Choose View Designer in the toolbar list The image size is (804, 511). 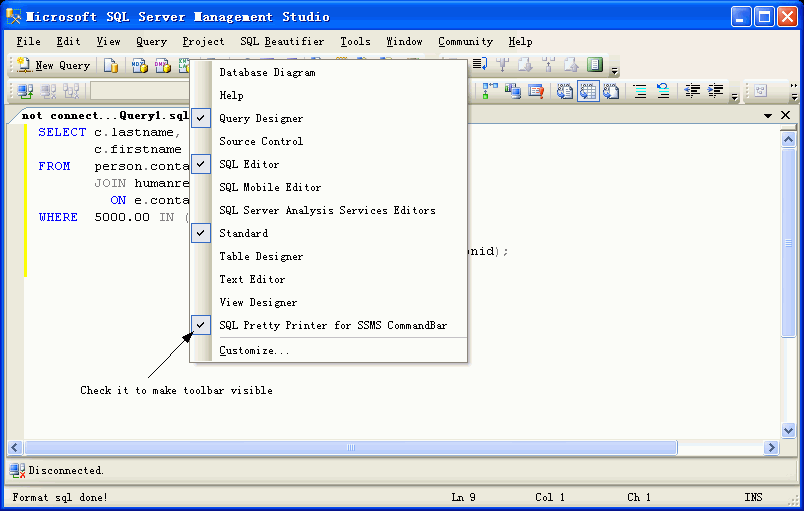point(328,302)
